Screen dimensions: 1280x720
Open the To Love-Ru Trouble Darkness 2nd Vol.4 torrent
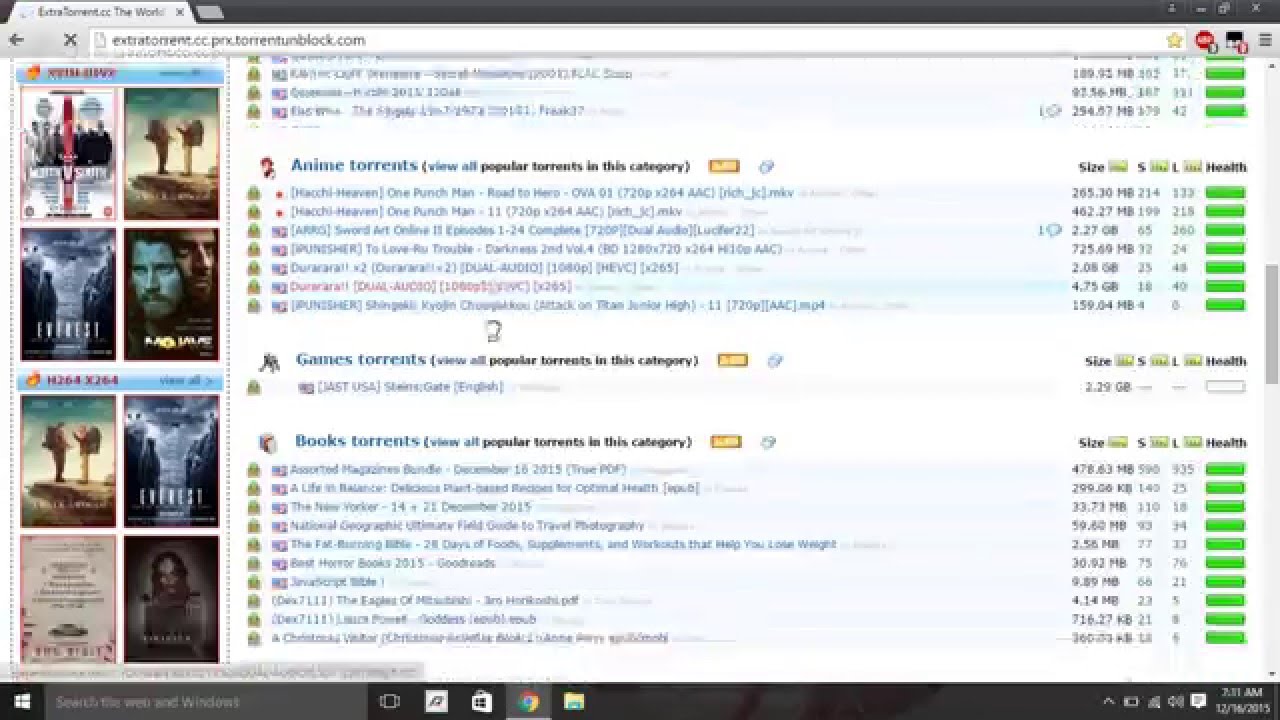(x=536, y=249)
